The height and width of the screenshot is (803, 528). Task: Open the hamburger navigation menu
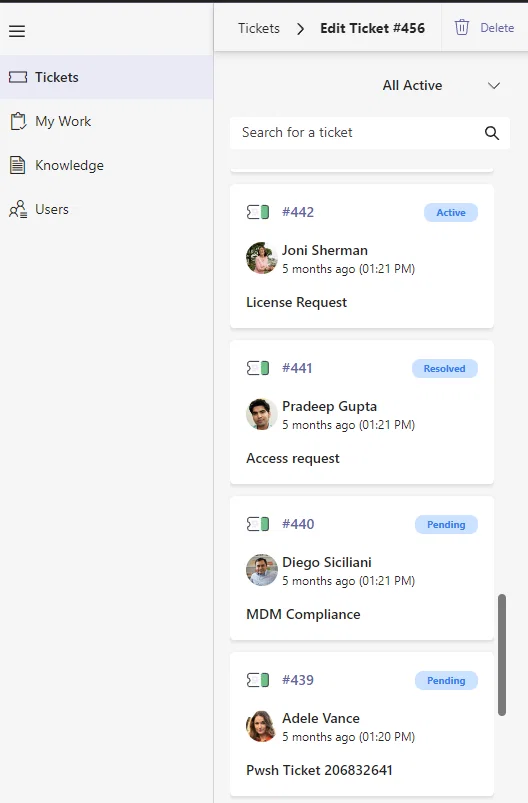[x=17, y=31]
